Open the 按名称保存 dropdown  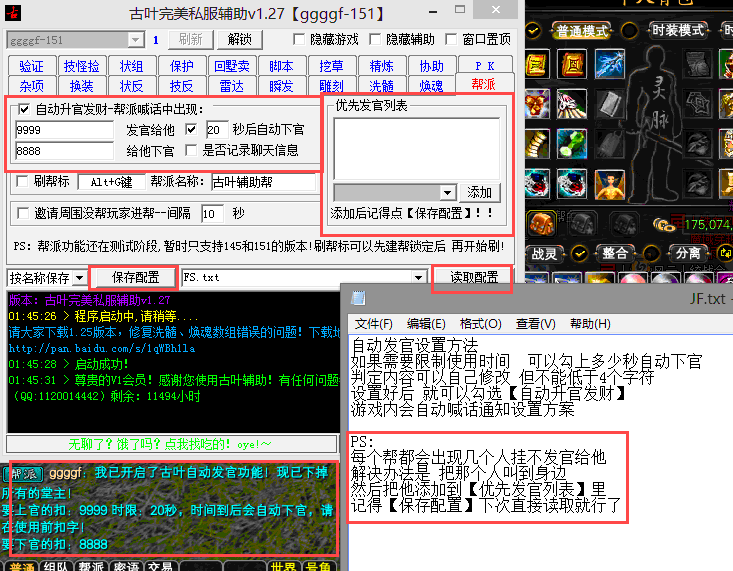point(80,277)
